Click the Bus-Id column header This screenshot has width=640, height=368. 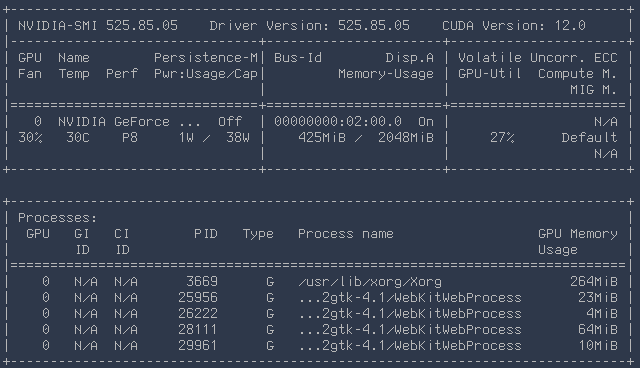coord(298,58)
